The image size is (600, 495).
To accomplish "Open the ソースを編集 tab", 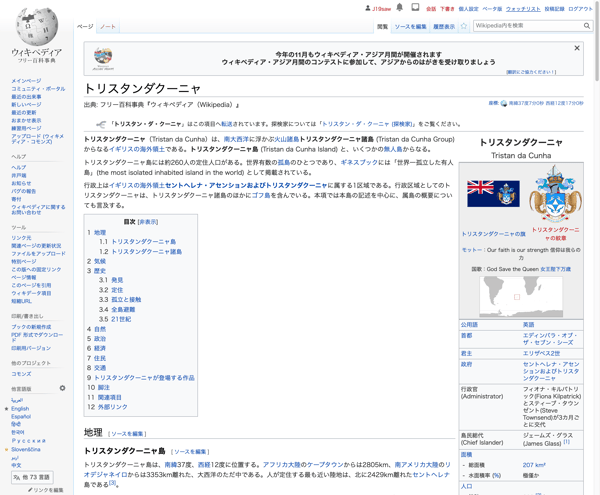I will coord(410,26).
